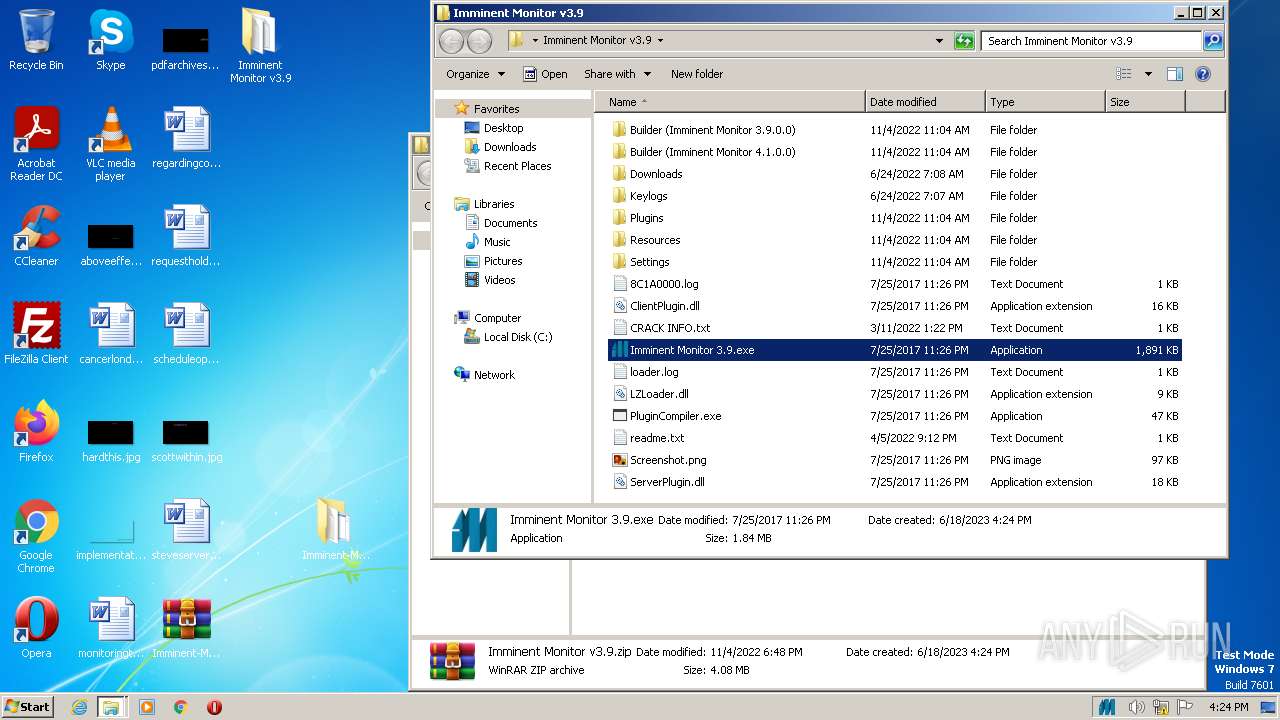Select hardthis.jpg desktop file
The width and height of the screenshot is (1280, 720).
[x=110, y=440]
